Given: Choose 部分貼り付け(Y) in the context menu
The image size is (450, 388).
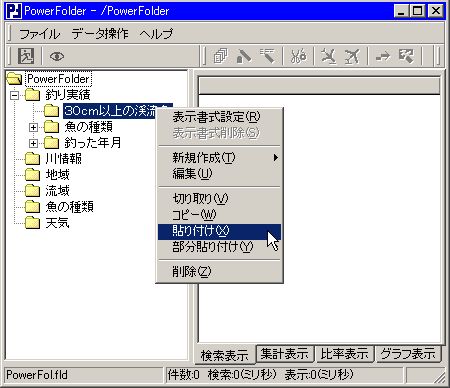Looking at the screenshot, I should [219, 247].
